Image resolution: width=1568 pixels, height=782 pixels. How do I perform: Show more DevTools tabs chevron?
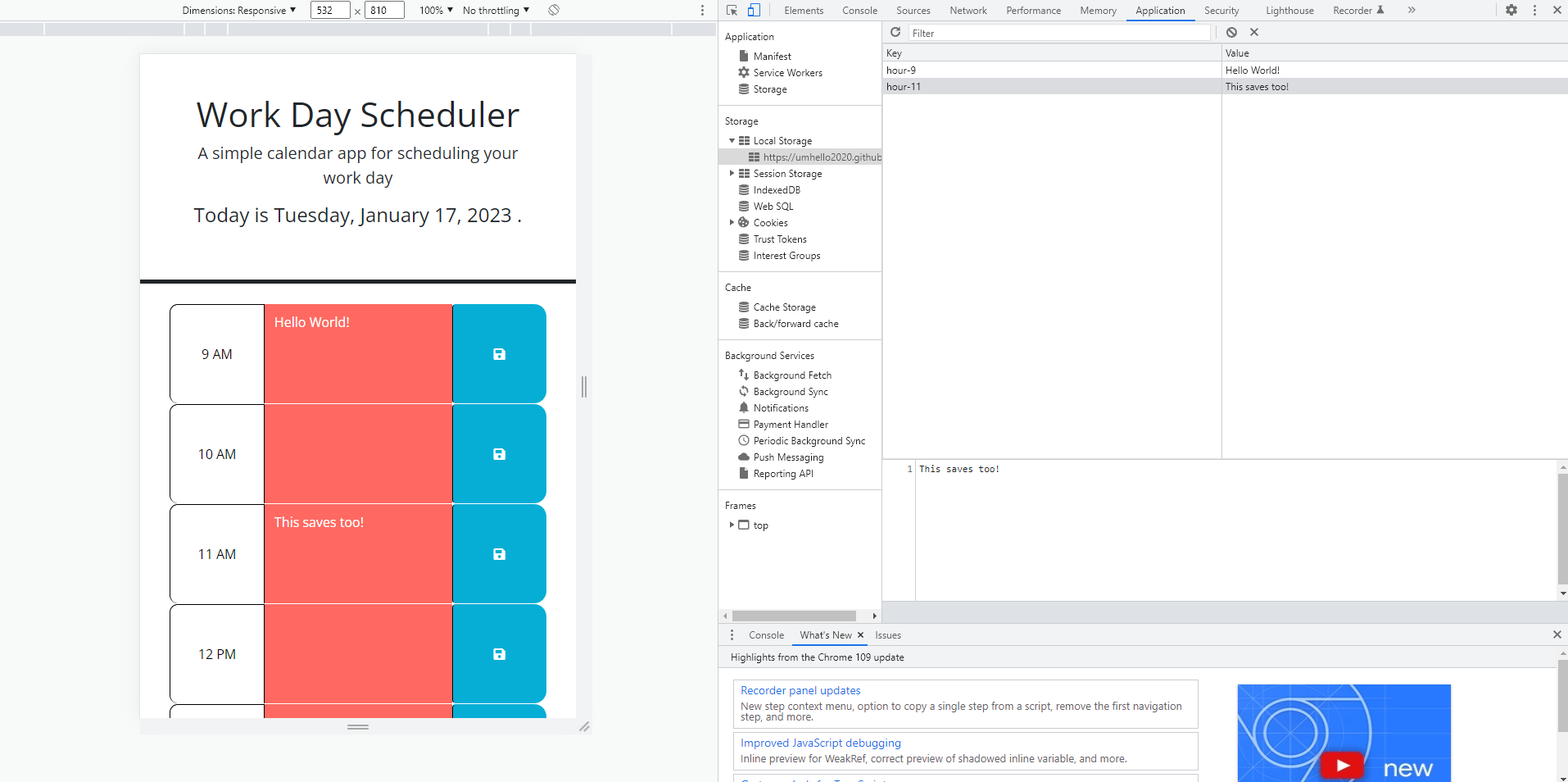pyautogui.click(x=1412, y=10)
